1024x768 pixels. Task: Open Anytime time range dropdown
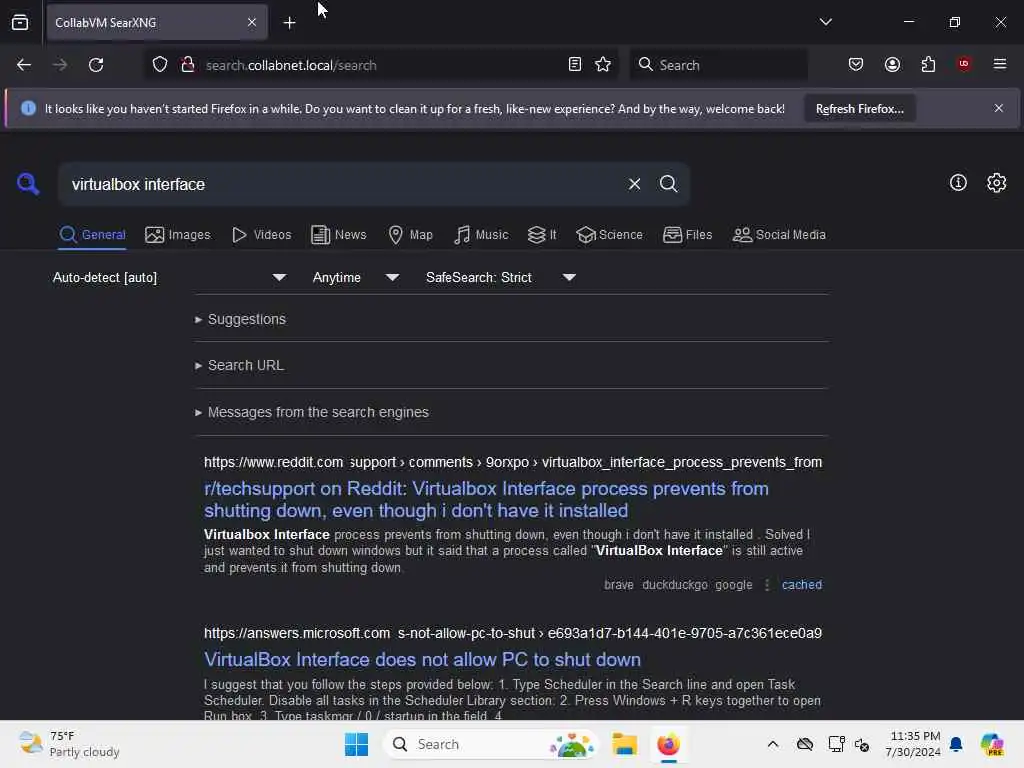[x=356, y=278]
